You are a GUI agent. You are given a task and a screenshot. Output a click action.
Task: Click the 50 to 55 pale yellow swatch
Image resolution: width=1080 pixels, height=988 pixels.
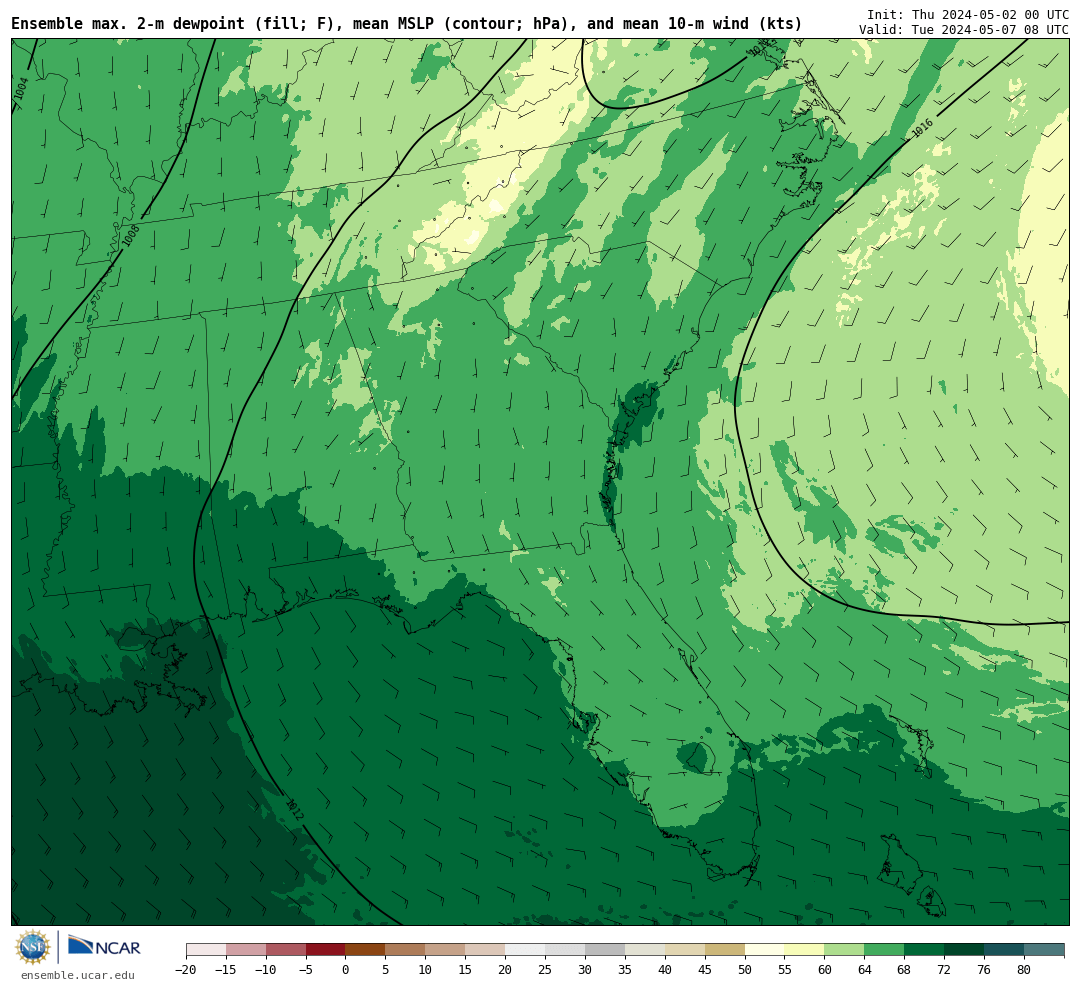[765, 950]
